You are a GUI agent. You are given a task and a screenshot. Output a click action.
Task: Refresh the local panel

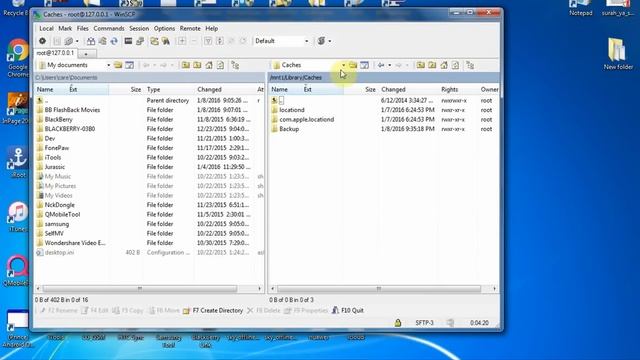click(220, 65)
